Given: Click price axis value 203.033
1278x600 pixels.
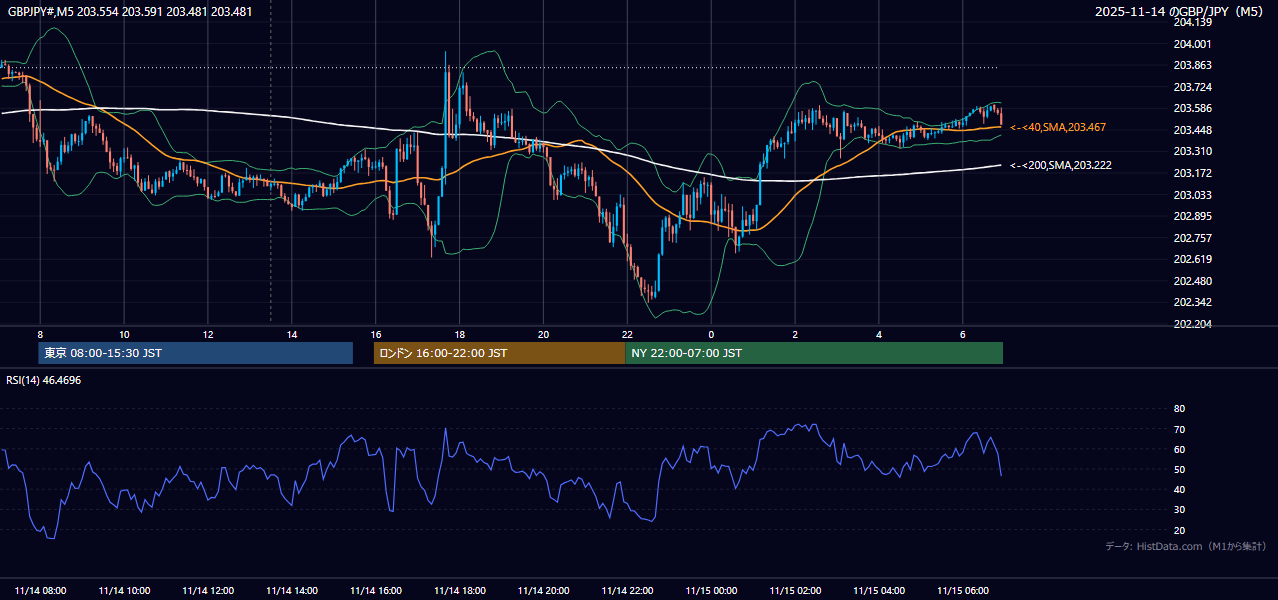Looking at the screenshot, I should click(x=1192, y=195).
